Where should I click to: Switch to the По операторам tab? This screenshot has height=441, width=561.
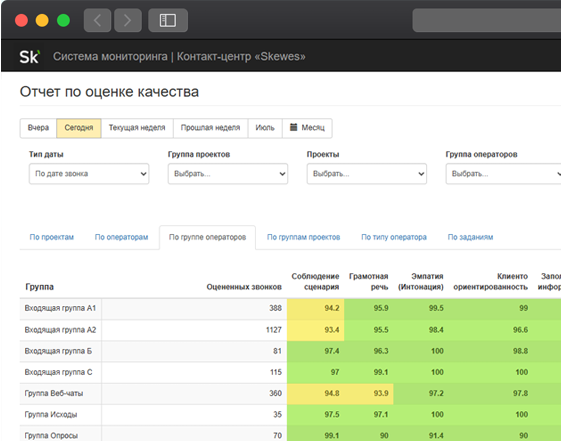(x=121, y=237)
